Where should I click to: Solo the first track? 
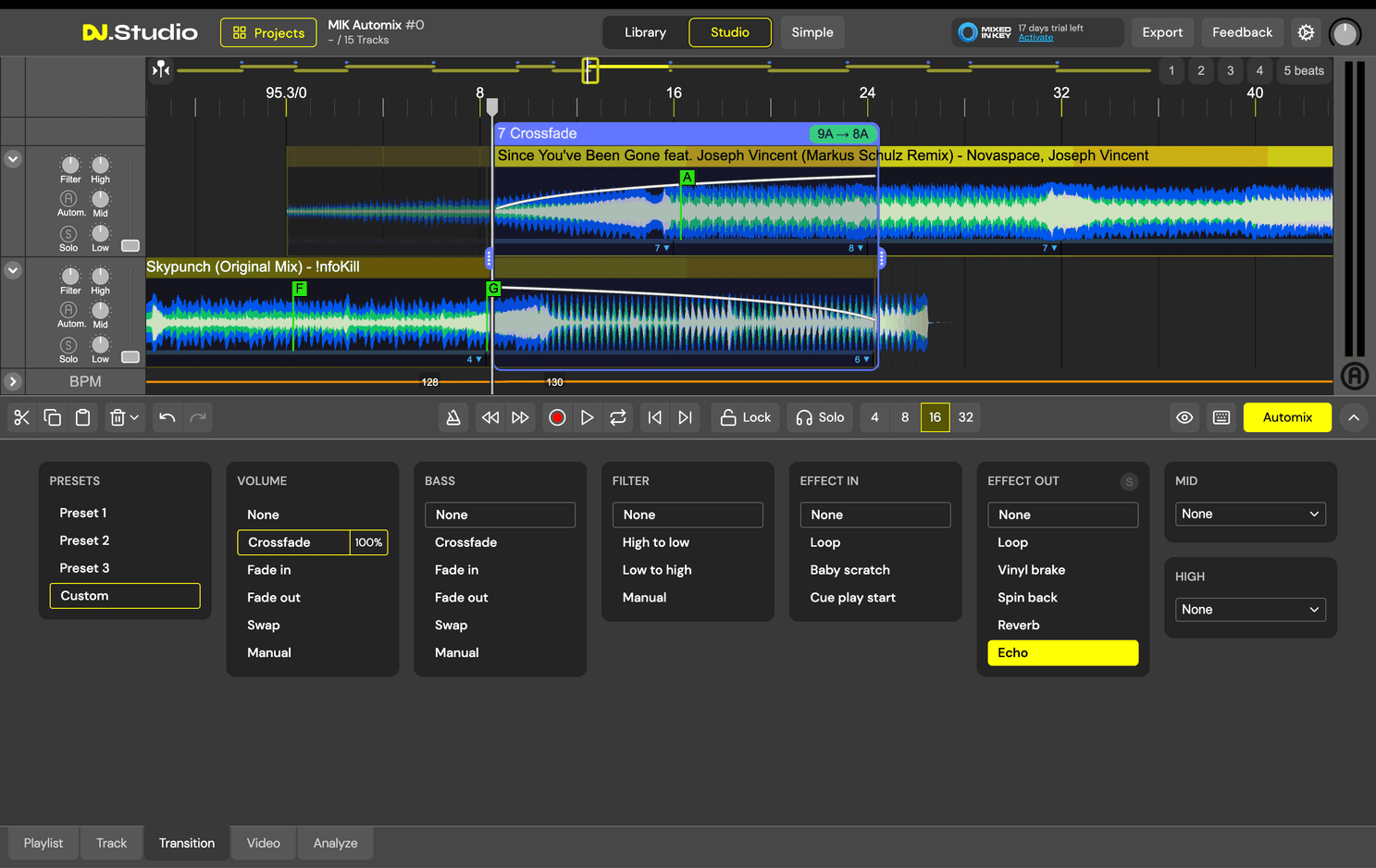pyautogui.click(x=68, y=234)
